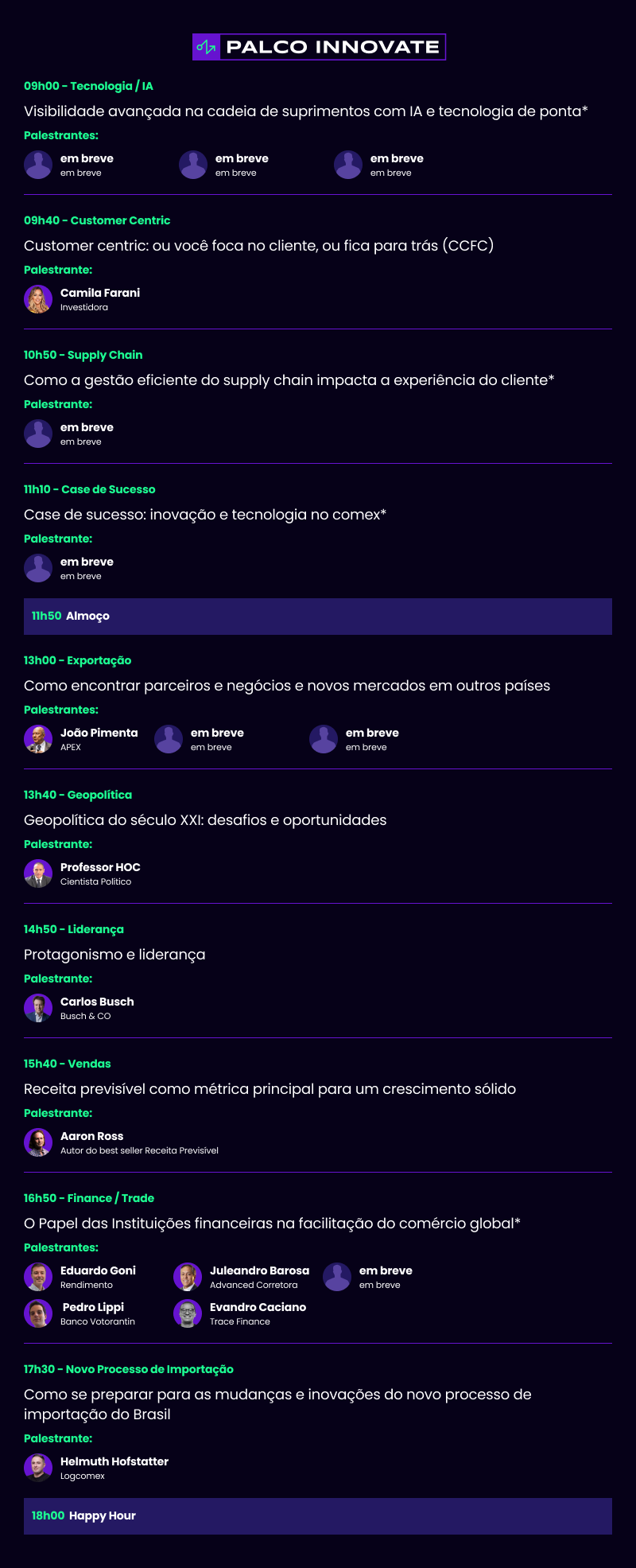Click the 16h50 Finance / Trade heading
Screen dimensions: 636x1568
click(89, 1198)
